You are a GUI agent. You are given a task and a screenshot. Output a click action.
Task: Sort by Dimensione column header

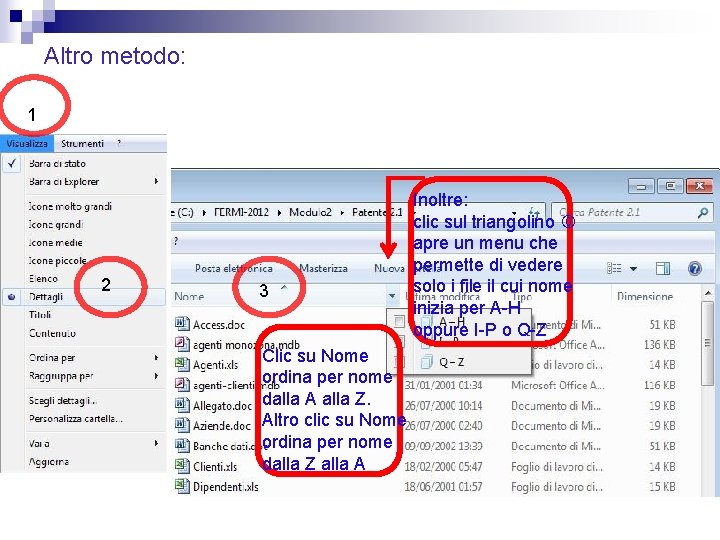(645, 297)
